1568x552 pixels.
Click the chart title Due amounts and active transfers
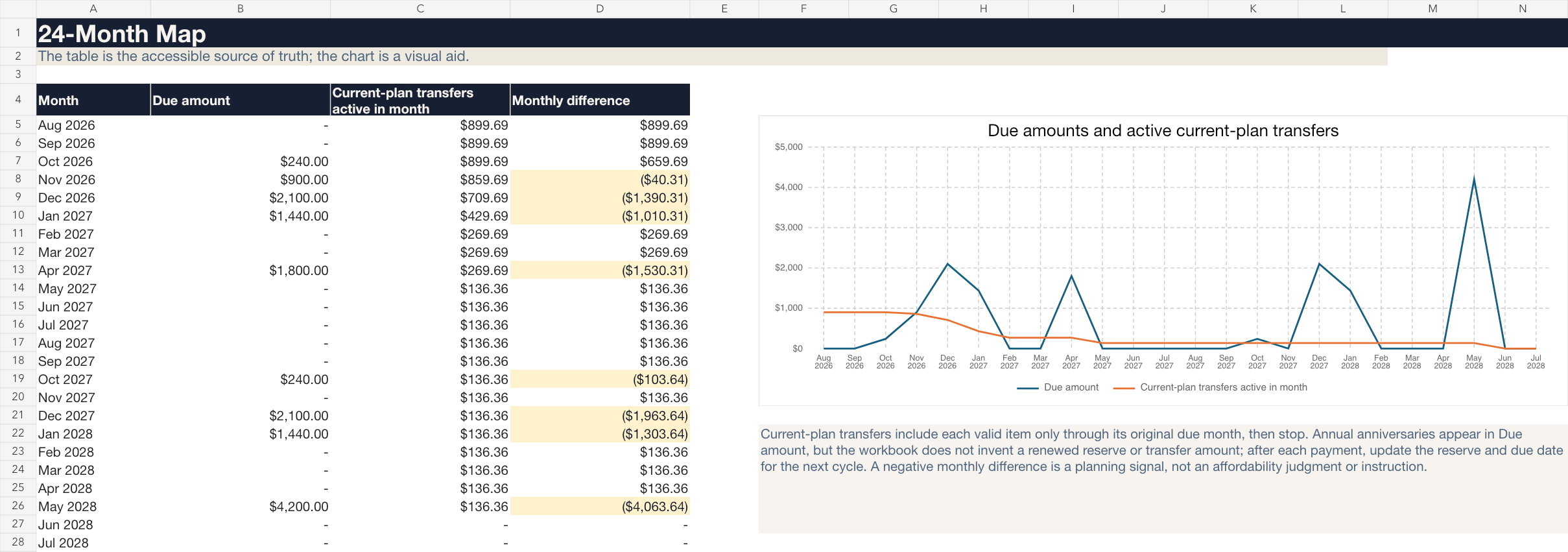click(1163, 130)
